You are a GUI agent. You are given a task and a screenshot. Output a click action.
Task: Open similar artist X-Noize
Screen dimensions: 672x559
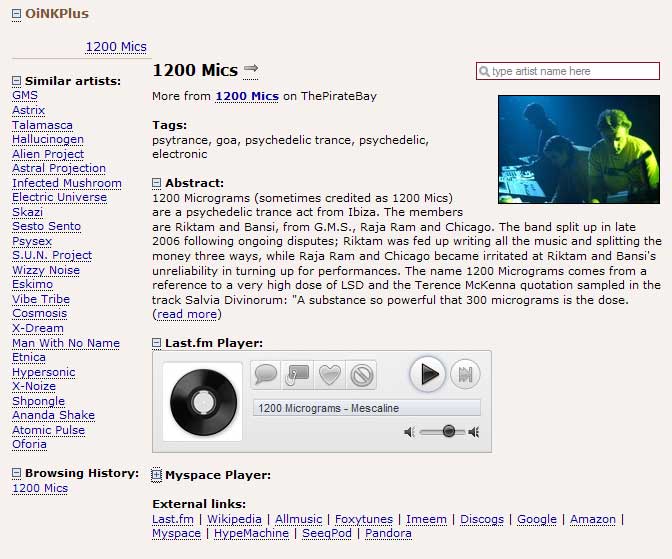tap(34, 386)
